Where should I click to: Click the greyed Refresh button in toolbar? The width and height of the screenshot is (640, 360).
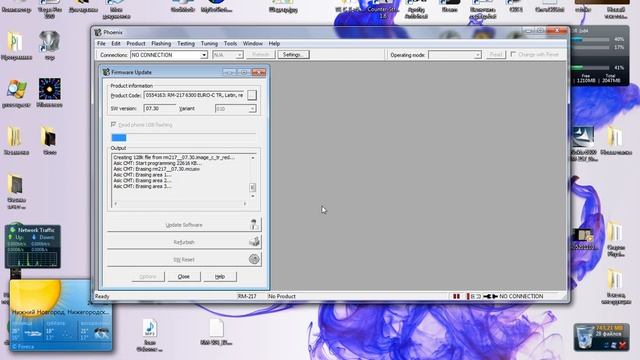[260, 55]
